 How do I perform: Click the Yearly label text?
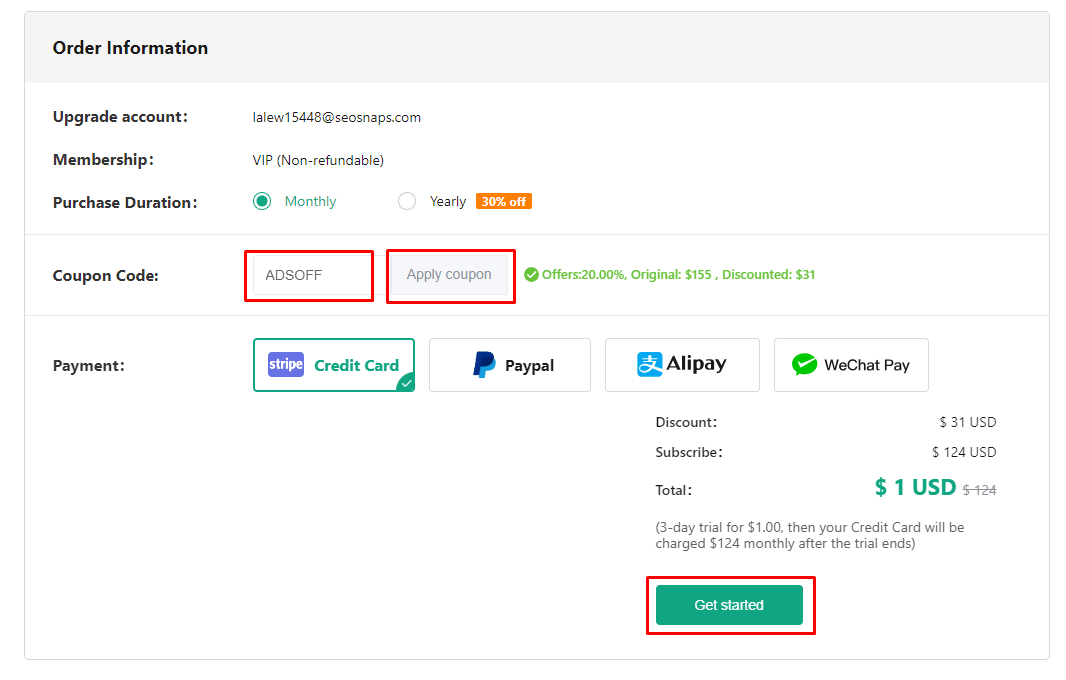[x=448, y=201]
